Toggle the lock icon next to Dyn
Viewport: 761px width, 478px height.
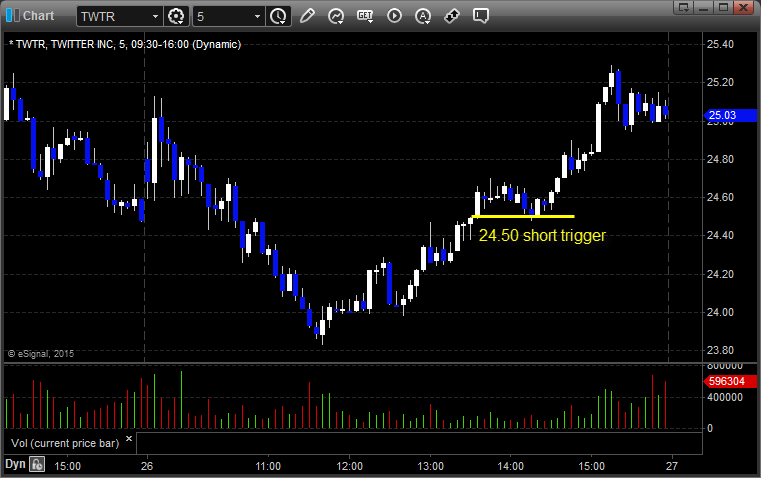coord(37,464)
